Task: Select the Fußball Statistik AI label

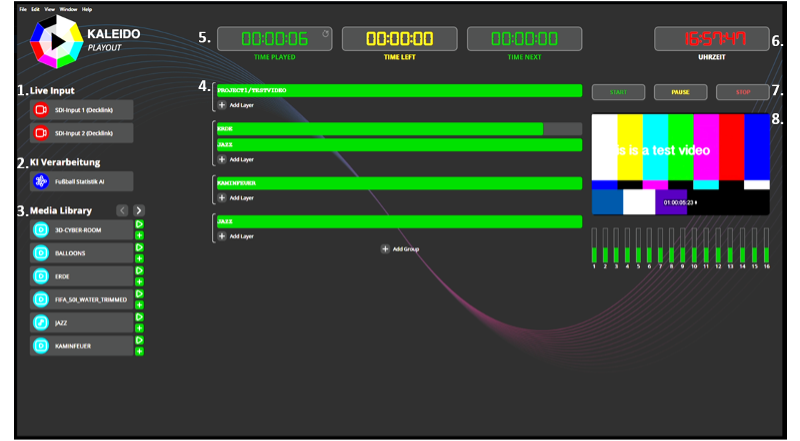Action: tap(80, 182)
